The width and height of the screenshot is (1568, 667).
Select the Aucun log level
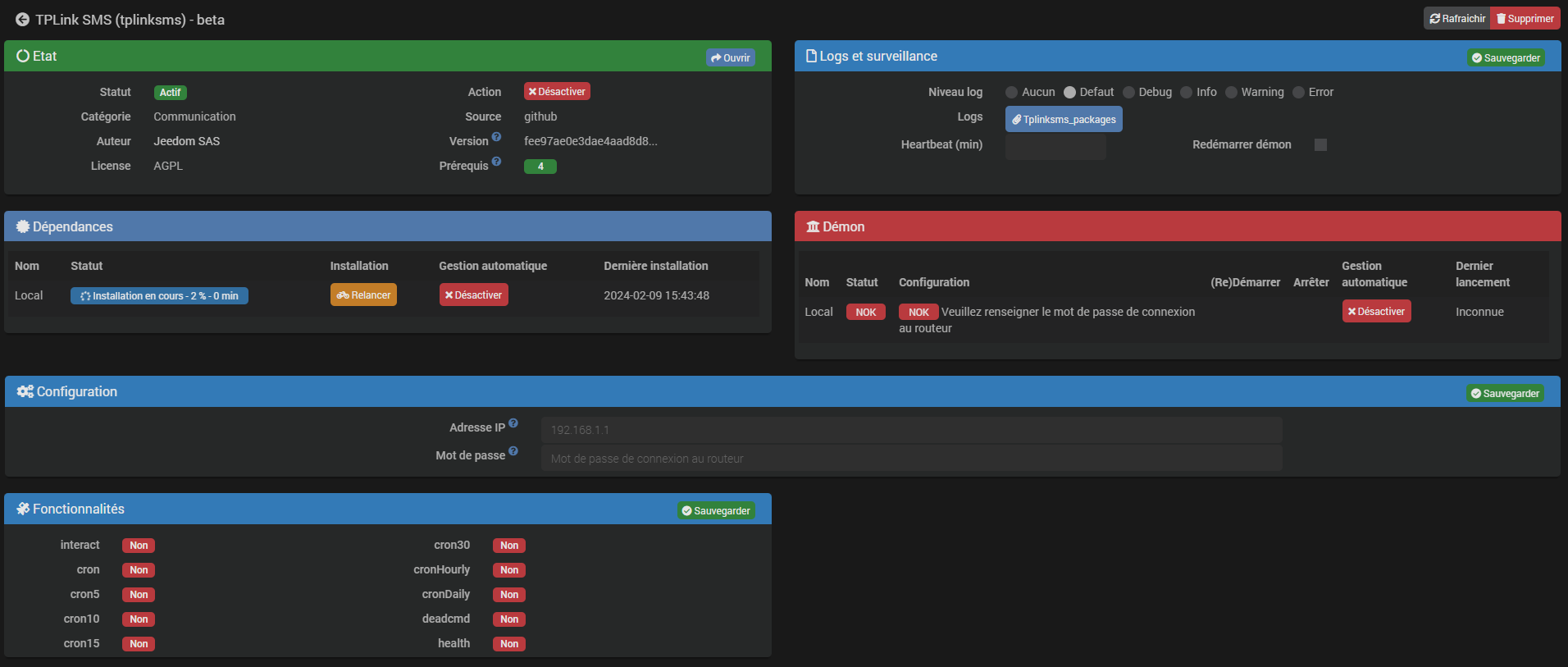[x=1012, y=92]
